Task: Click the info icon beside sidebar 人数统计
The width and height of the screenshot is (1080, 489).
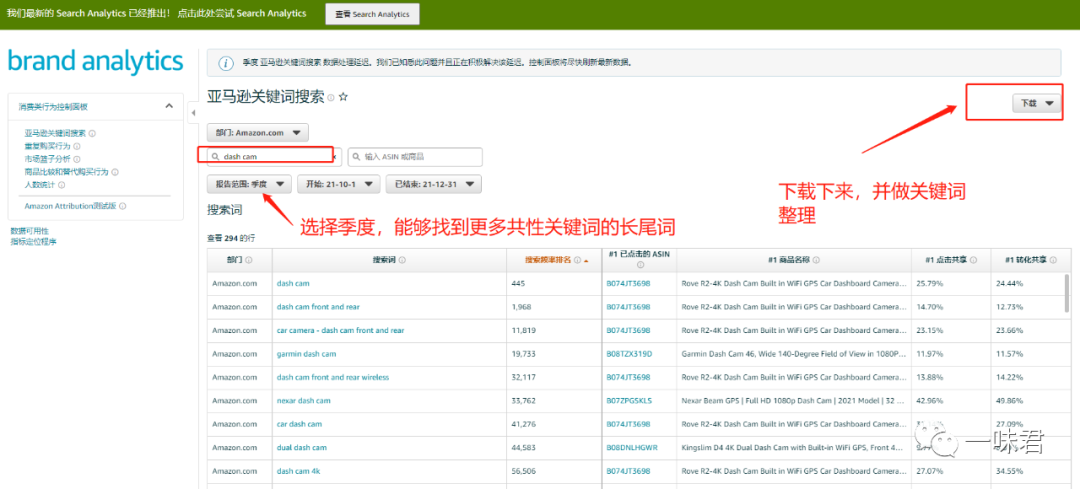Action: 61,185
